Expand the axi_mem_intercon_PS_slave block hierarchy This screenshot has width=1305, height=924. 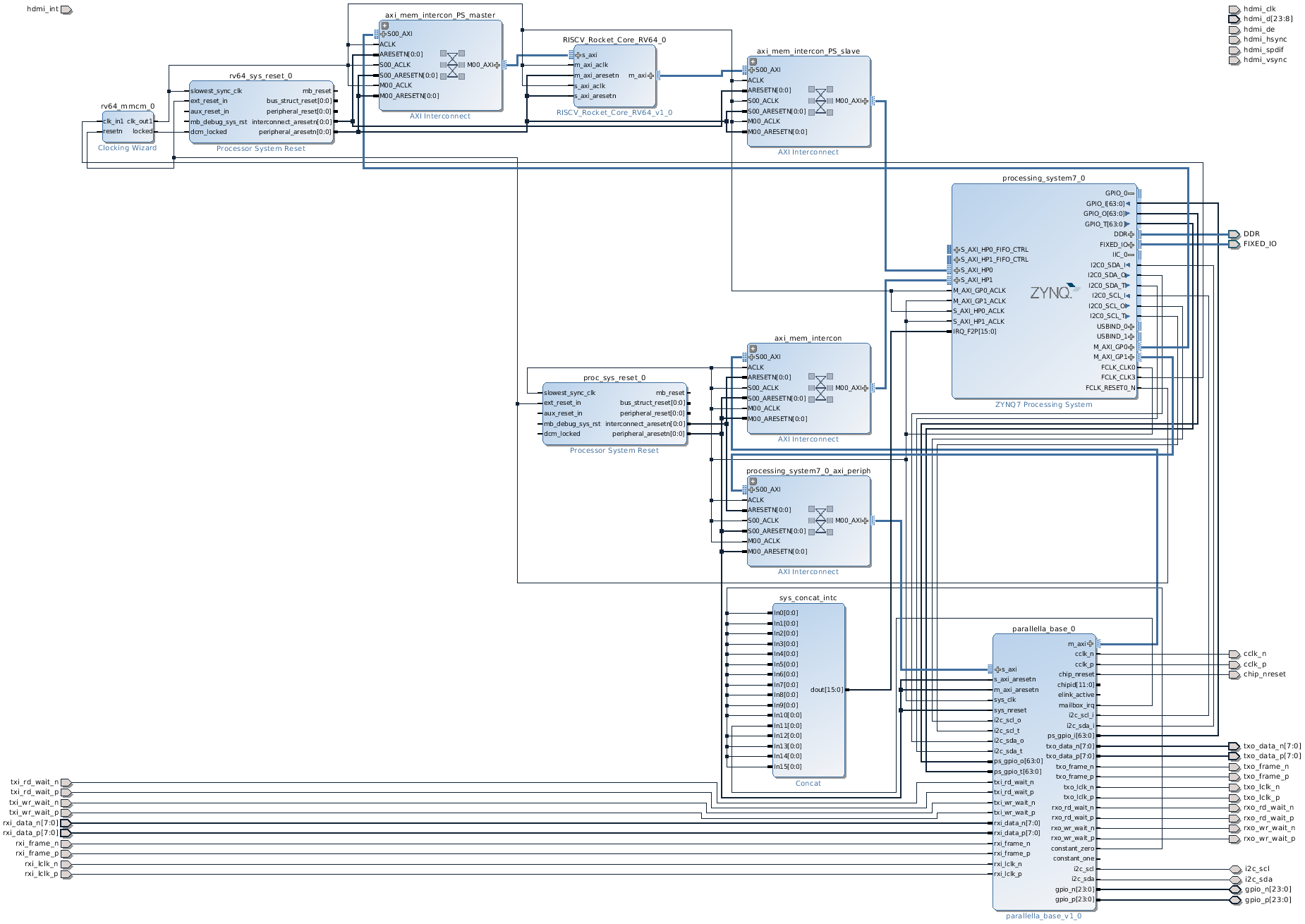click(753, 62)
